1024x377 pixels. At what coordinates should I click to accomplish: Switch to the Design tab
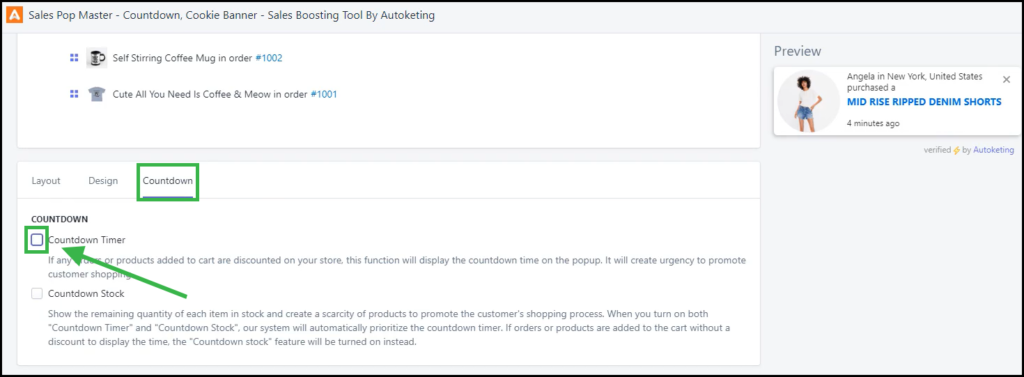103,181
